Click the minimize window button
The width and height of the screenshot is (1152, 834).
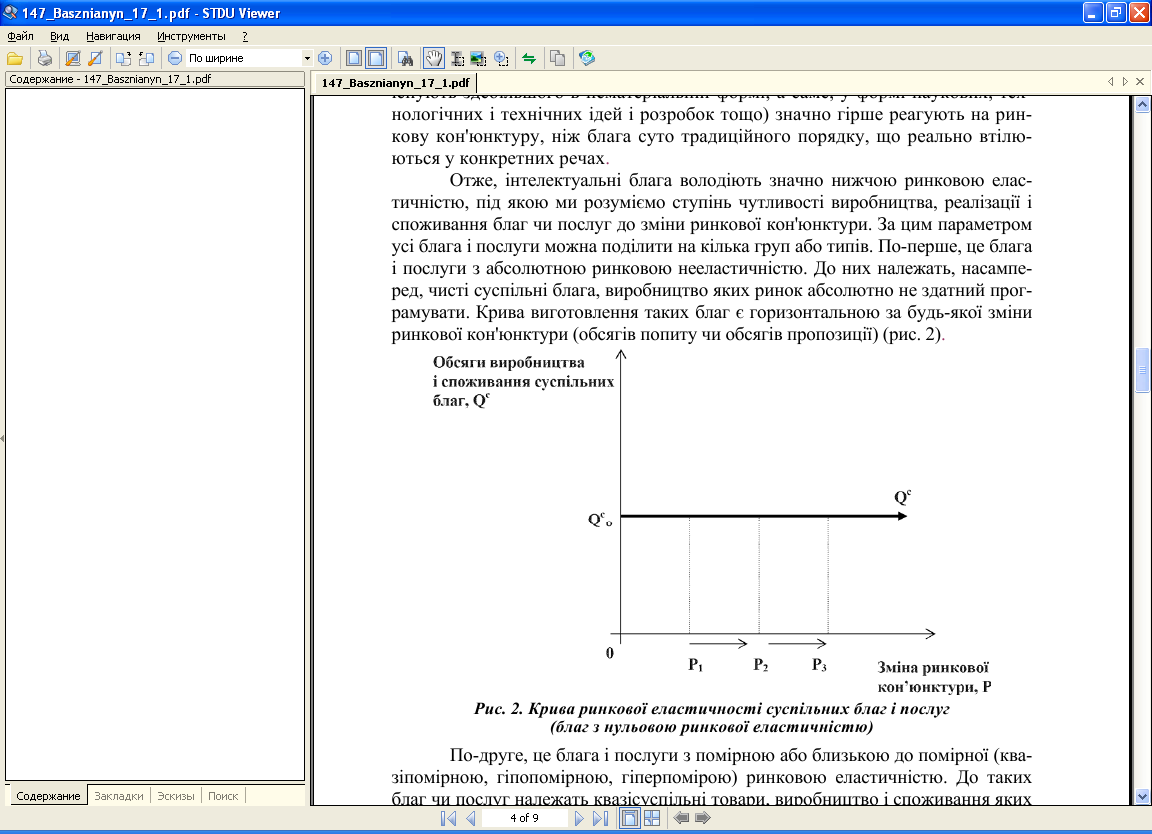1093,12
